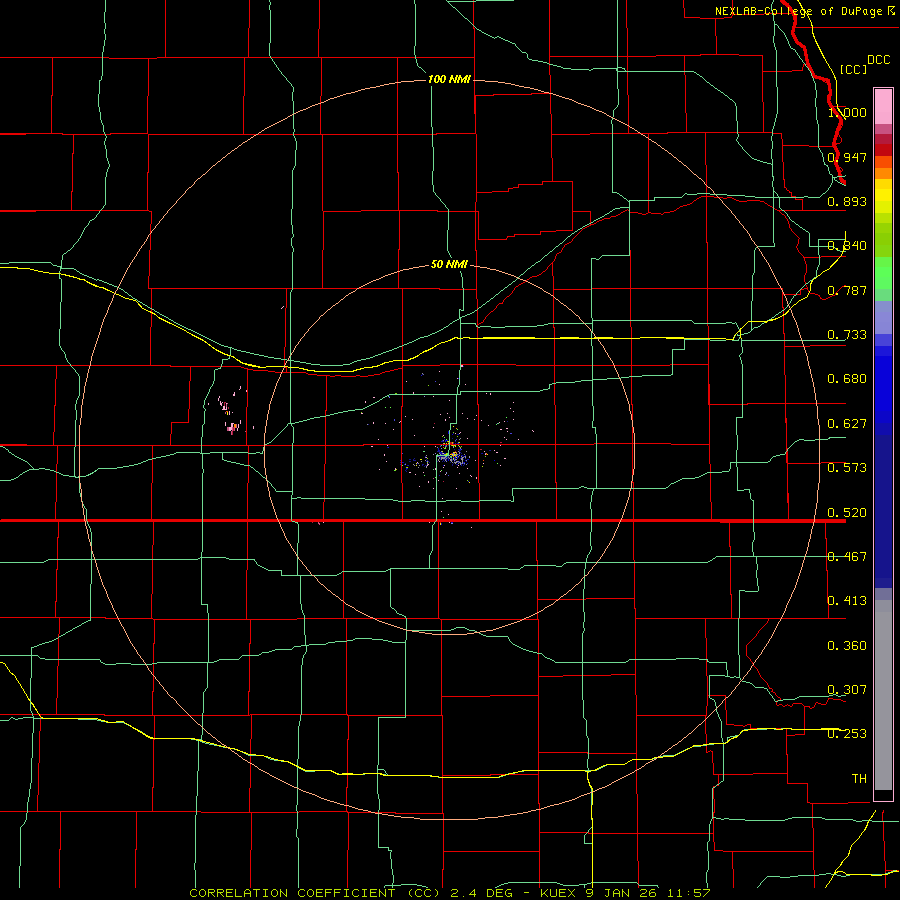The width and height of the screenshot is (900, 900).
Task: Click the 0.413 scale value
Action: tap(847, 601)
